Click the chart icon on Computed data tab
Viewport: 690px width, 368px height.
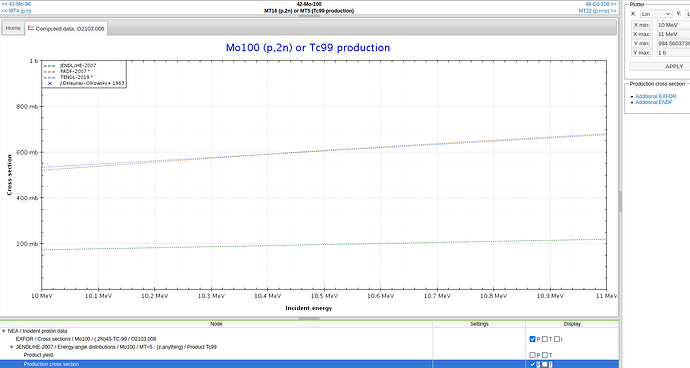pos(31,28)
